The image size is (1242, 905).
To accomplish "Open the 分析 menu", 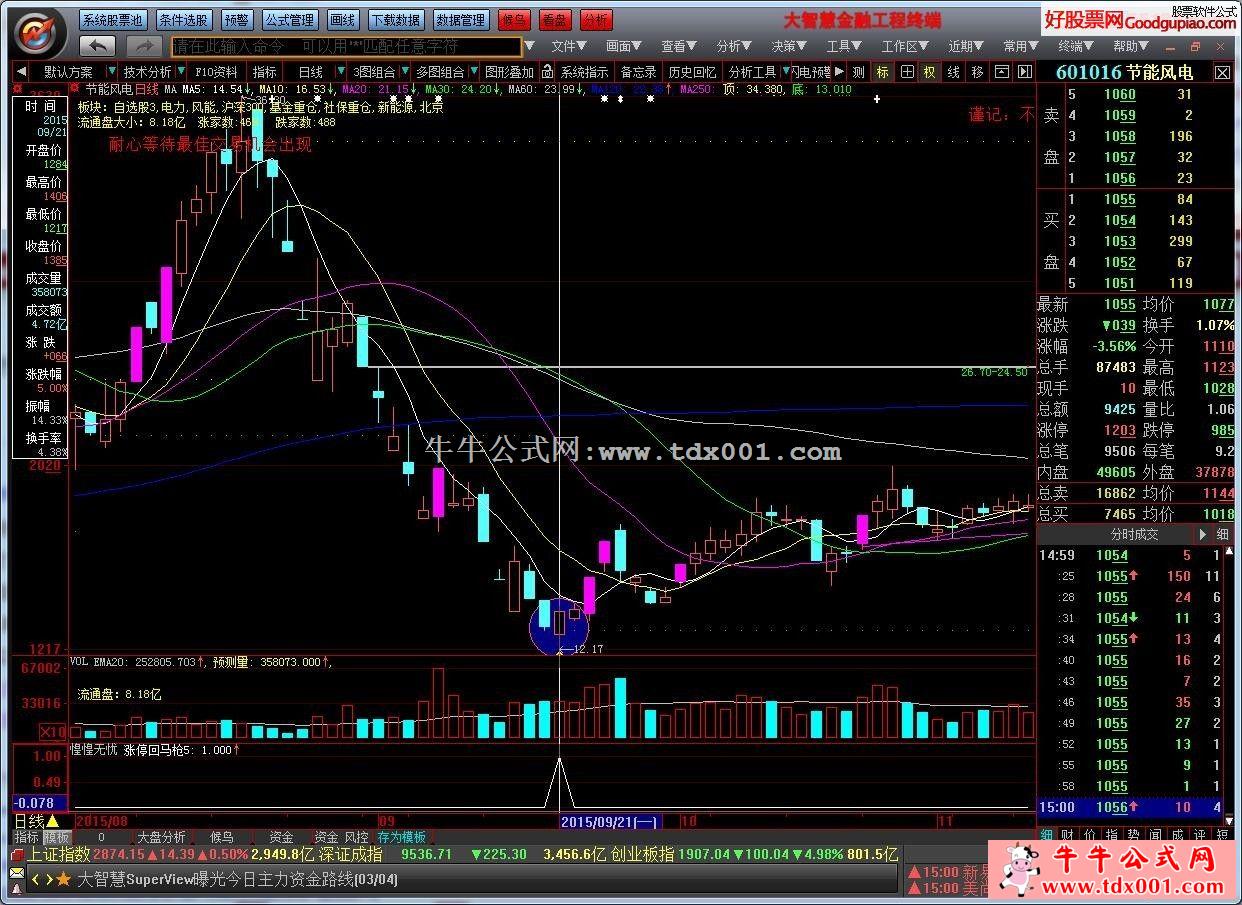I will tap(734, 46).
